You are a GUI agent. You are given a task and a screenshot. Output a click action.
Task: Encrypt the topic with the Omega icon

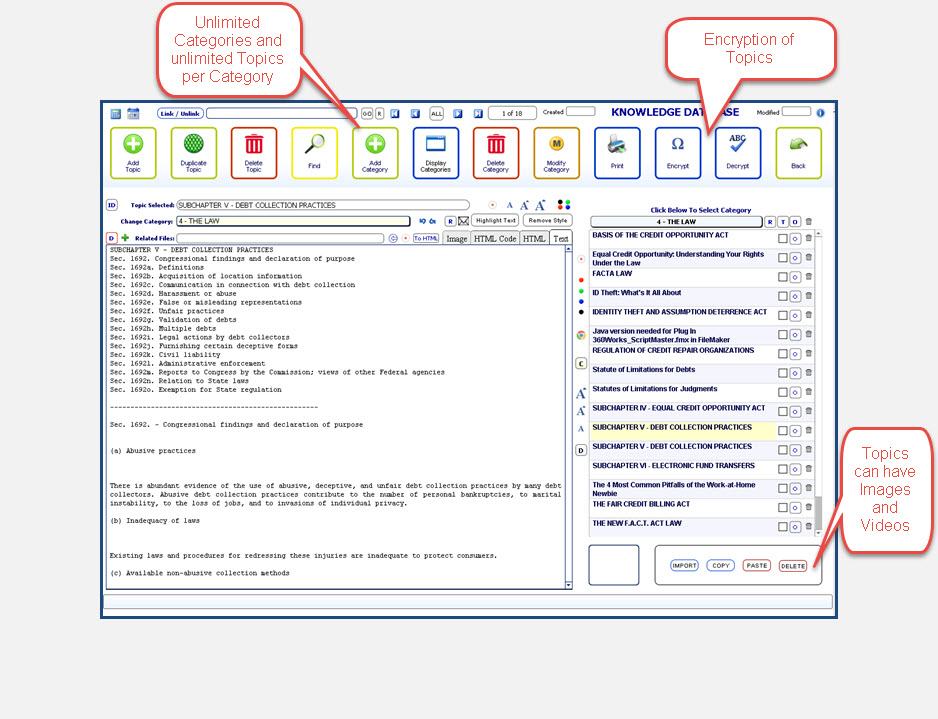click(x=678, y=152)
